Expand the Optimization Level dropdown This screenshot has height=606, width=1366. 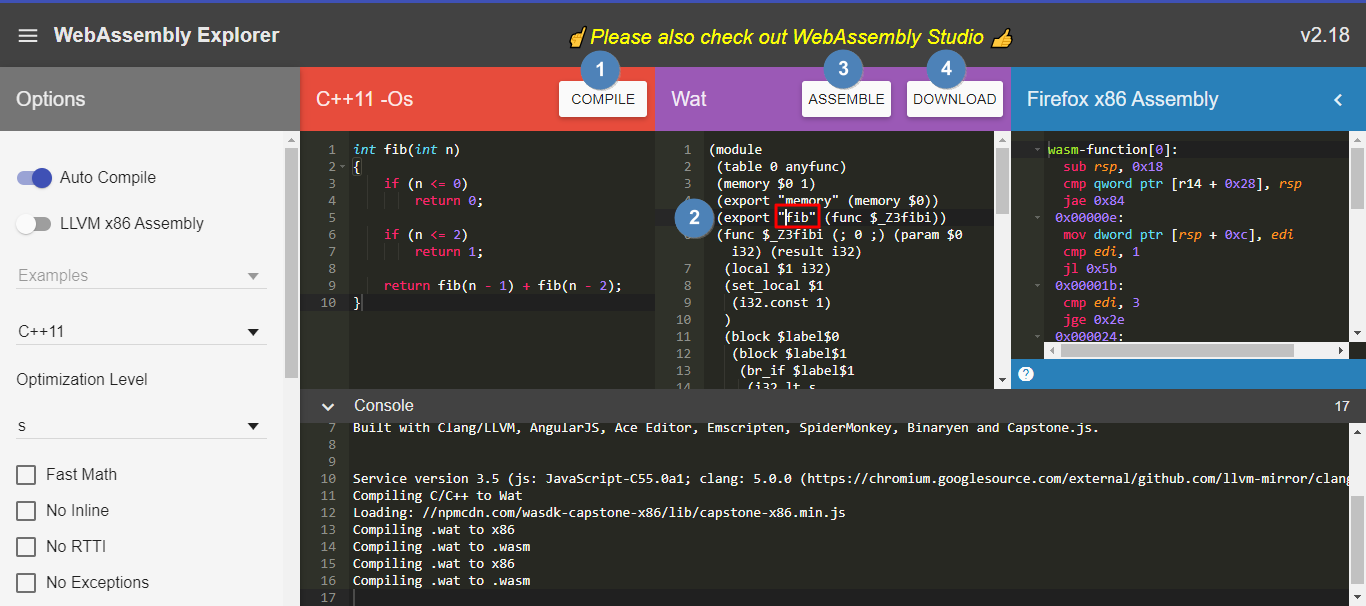coord(141,427)
